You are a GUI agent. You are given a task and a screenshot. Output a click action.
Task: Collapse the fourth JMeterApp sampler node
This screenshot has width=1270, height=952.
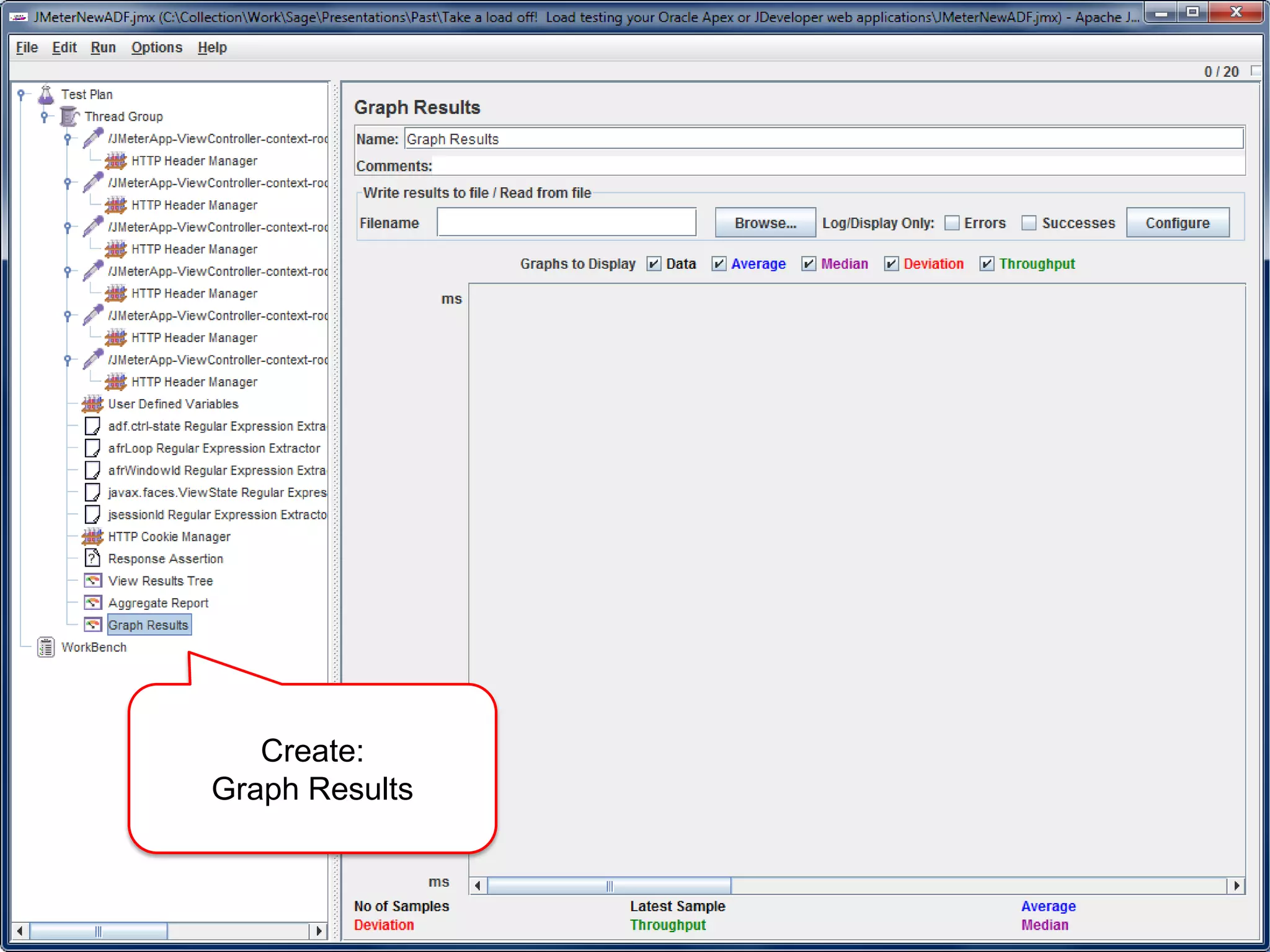pos(68,271)
